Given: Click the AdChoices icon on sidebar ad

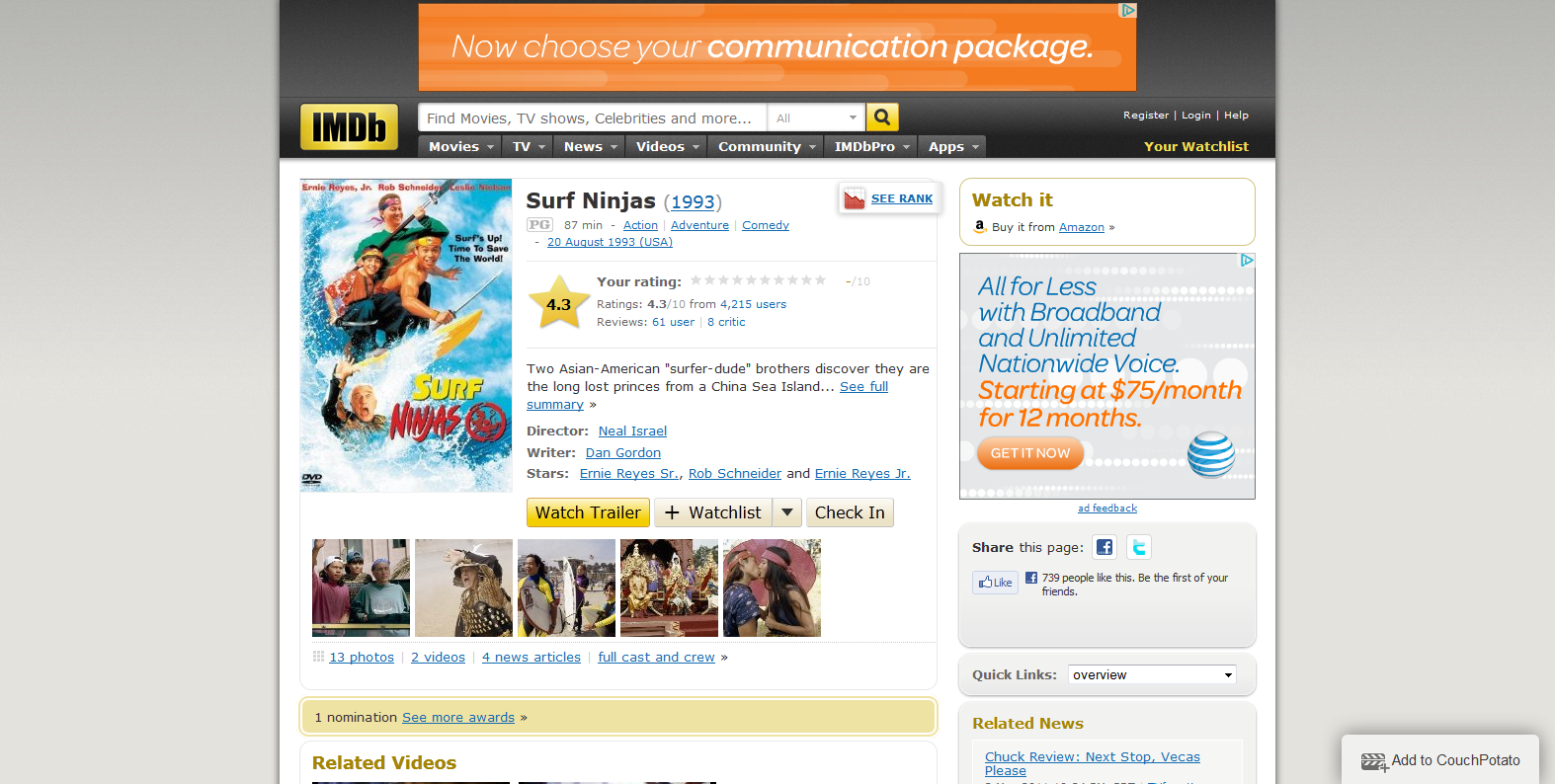Looking at the screenshot, I should pos(1247,261).
